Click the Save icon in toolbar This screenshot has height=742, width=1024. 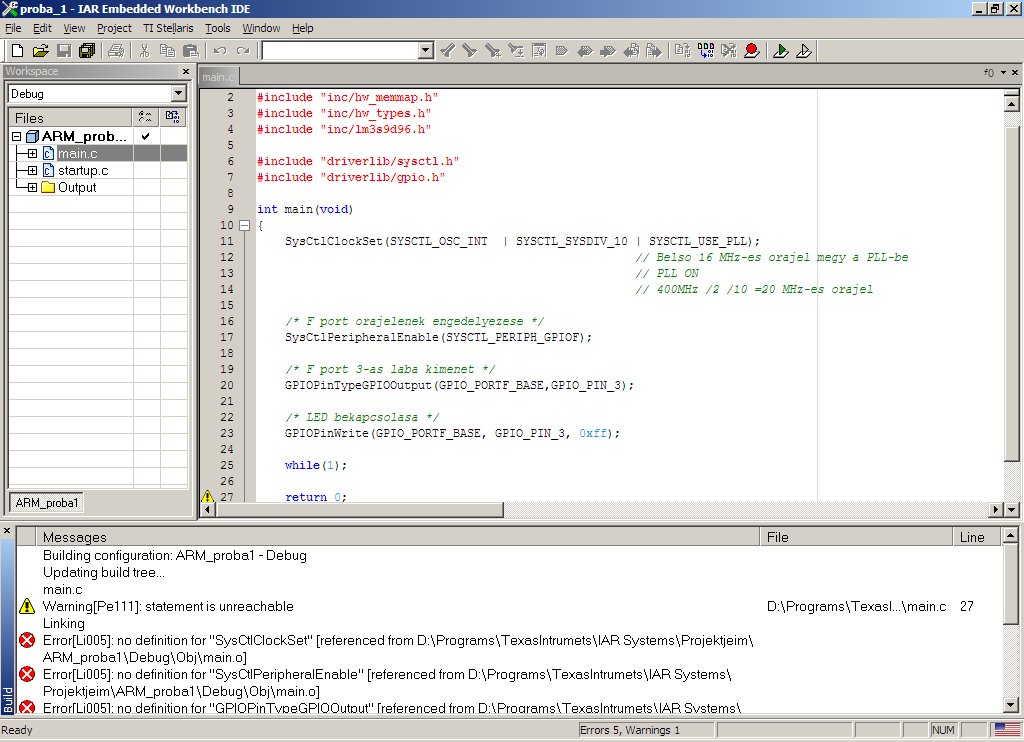click(x=63, y=50)
